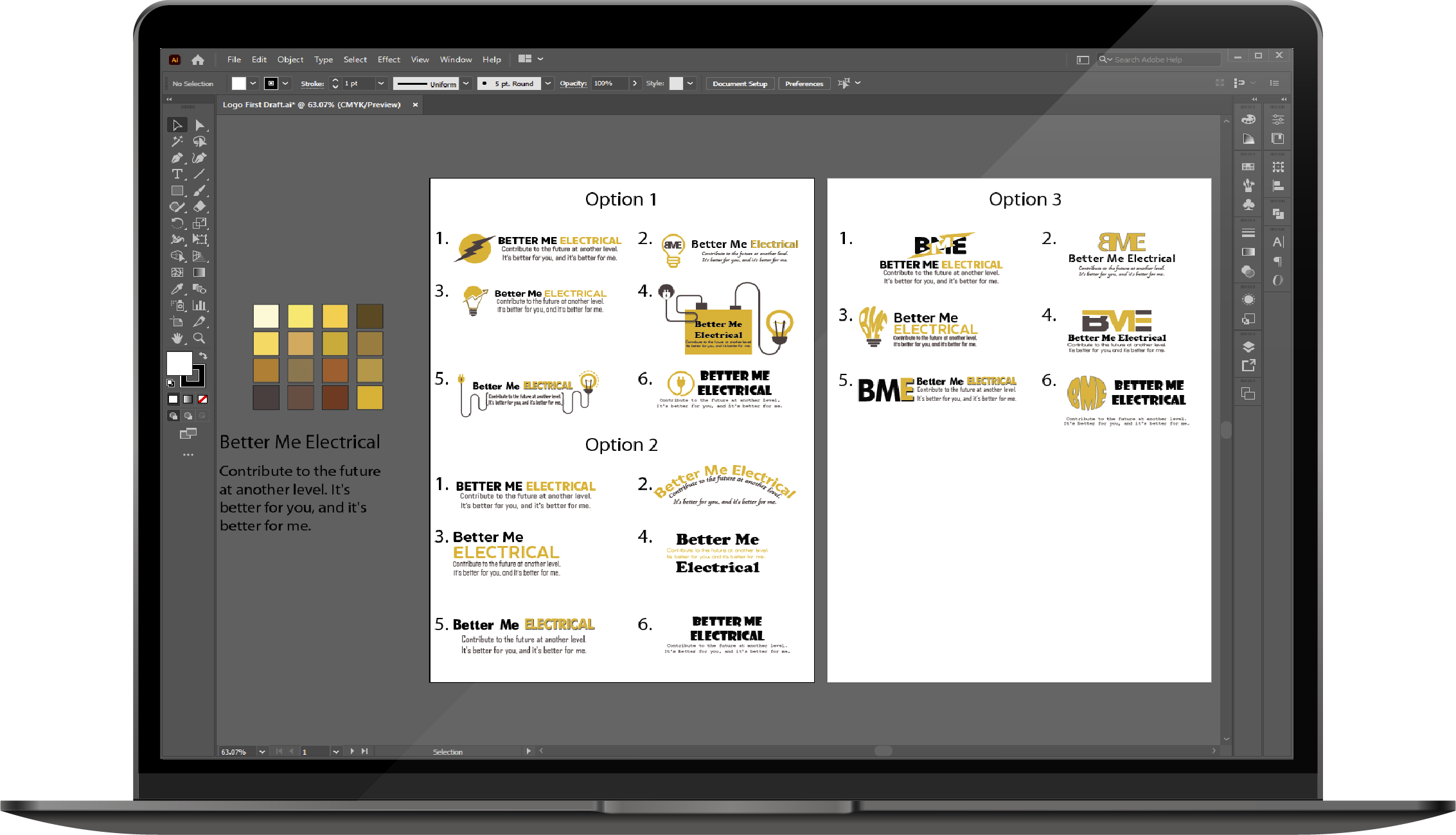Select the Hand tool
The height and width of the screenshot is (835, 1456).
coord(177,338)
